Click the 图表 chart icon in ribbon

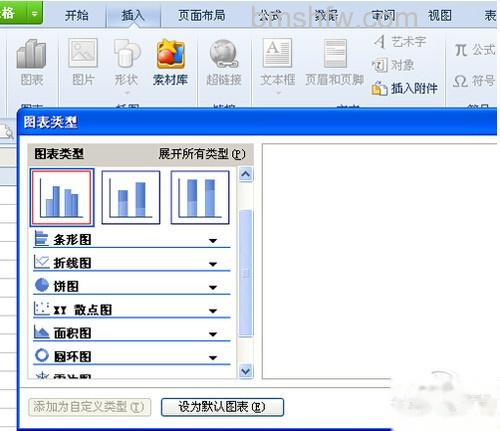coord(31,54)
